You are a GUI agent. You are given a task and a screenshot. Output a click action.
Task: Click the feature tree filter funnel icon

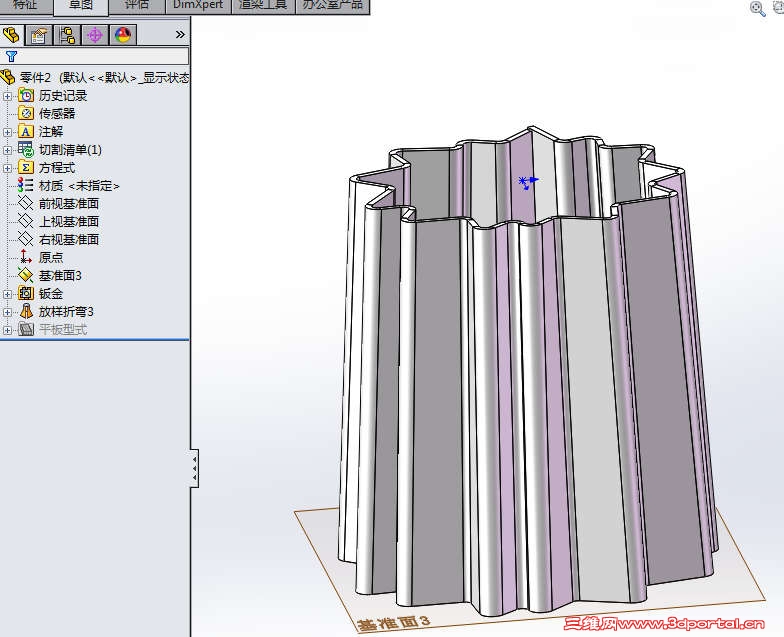11,56
